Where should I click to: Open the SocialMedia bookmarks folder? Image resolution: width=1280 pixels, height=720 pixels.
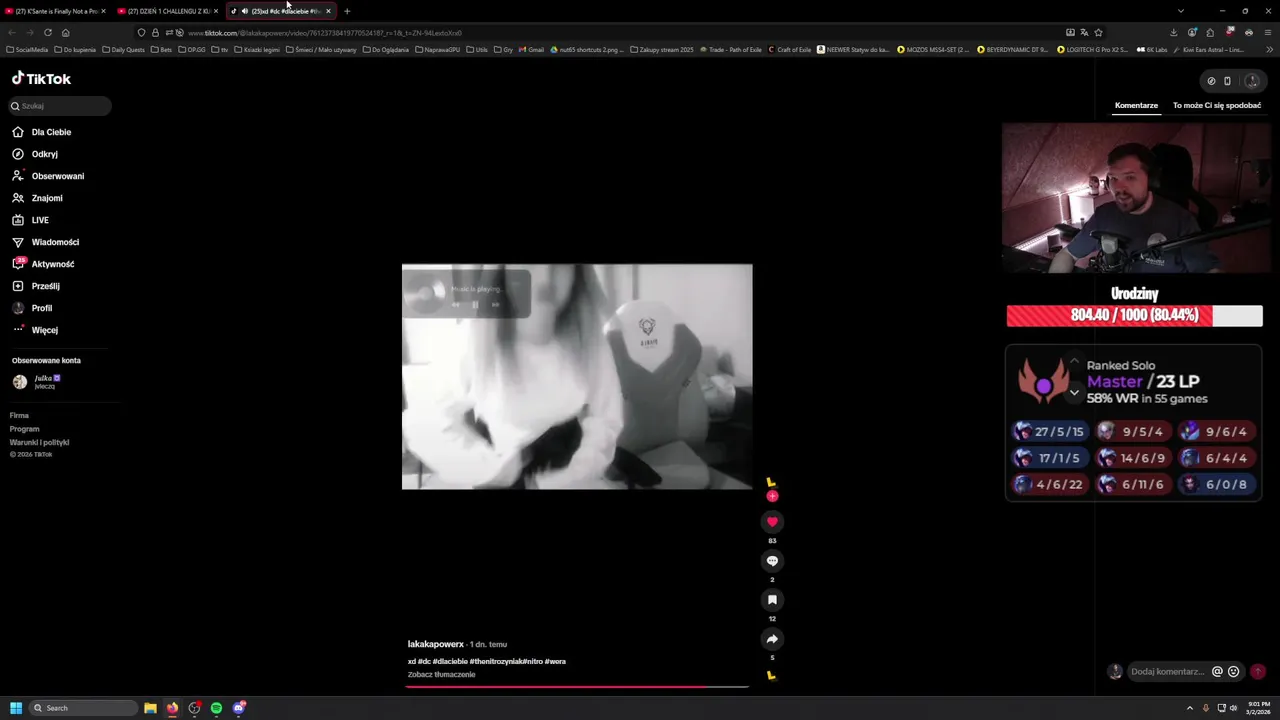(27, 49)
